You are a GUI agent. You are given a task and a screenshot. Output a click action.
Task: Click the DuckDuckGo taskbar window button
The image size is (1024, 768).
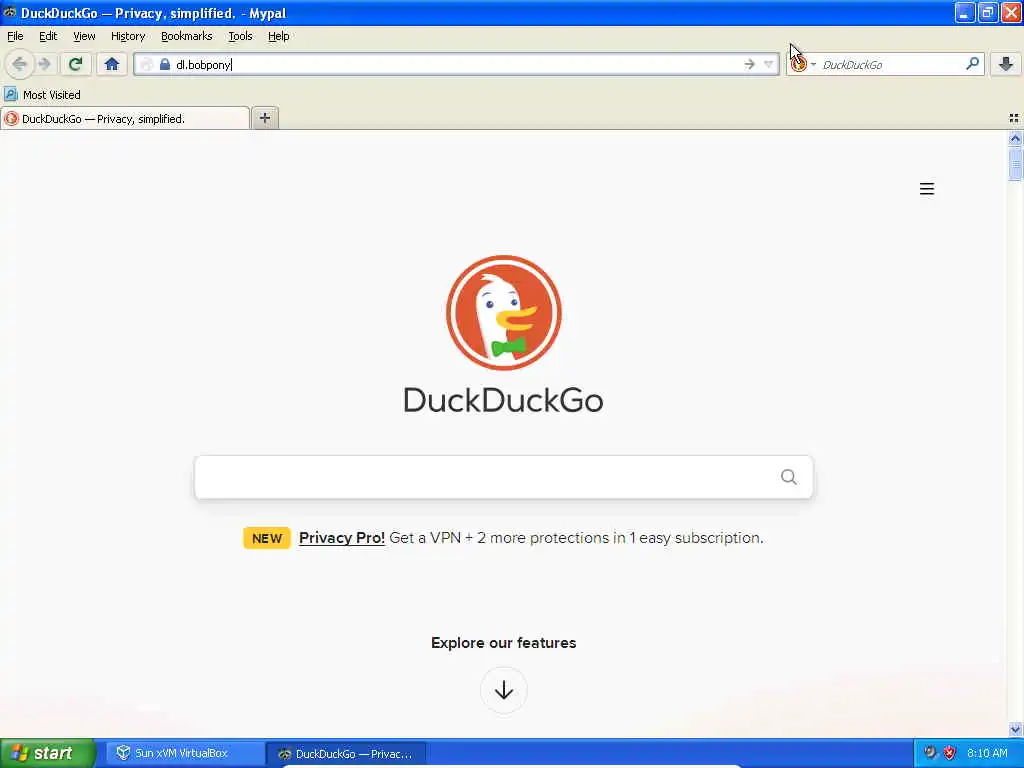pos(346,754)
